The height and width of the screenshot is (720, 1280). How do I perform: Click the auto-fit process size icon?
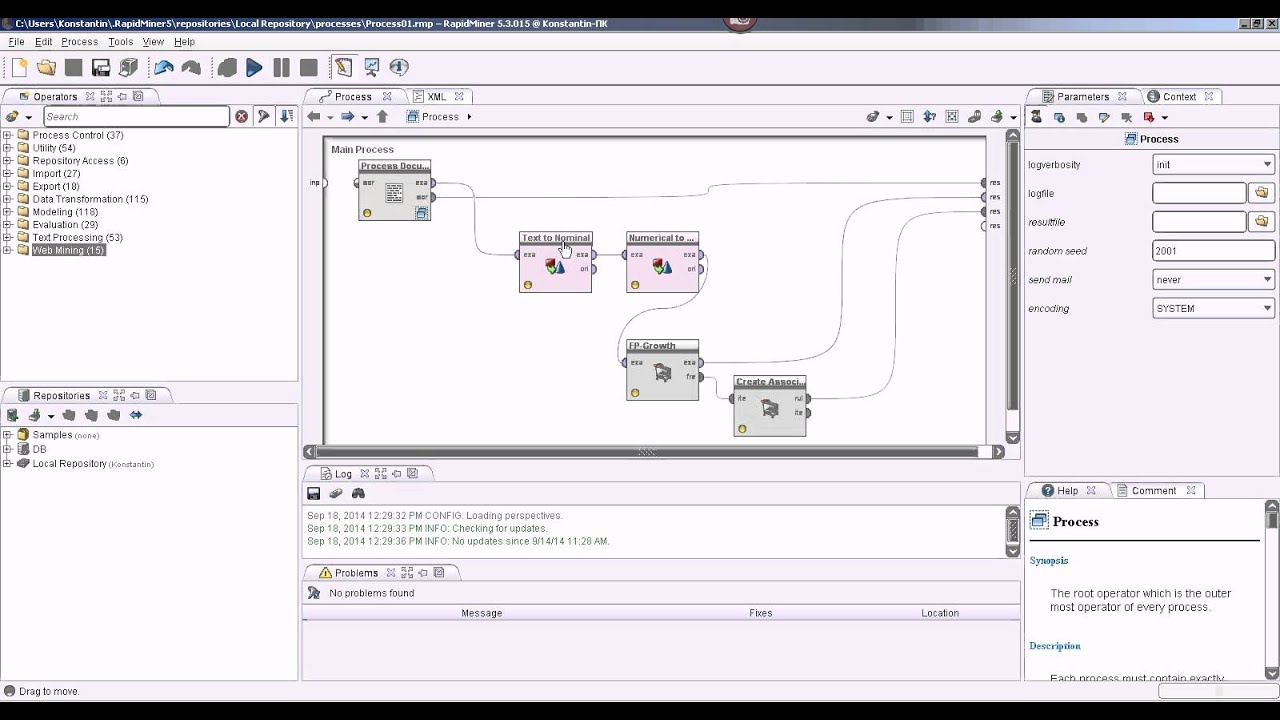952,117
